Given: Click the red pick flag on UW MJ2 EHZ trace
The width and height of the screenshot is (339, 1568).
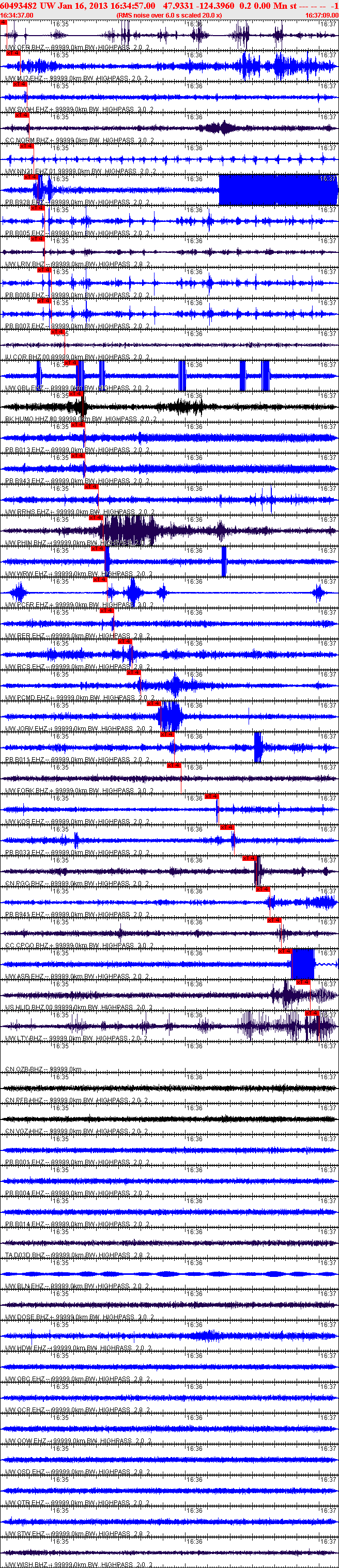Looking at the screenshot, I should 13,53.
